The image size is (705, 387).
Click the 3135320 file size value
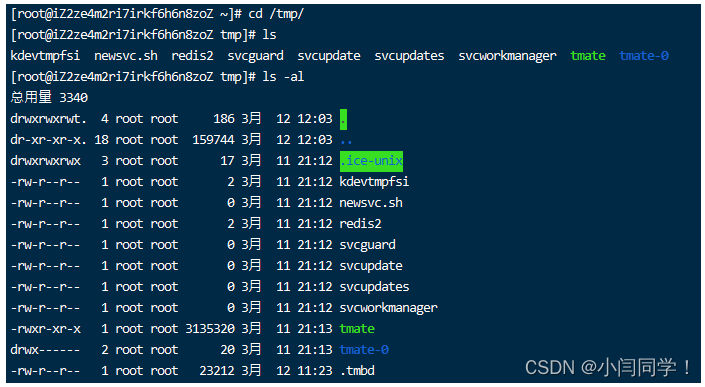click(210, 329)
